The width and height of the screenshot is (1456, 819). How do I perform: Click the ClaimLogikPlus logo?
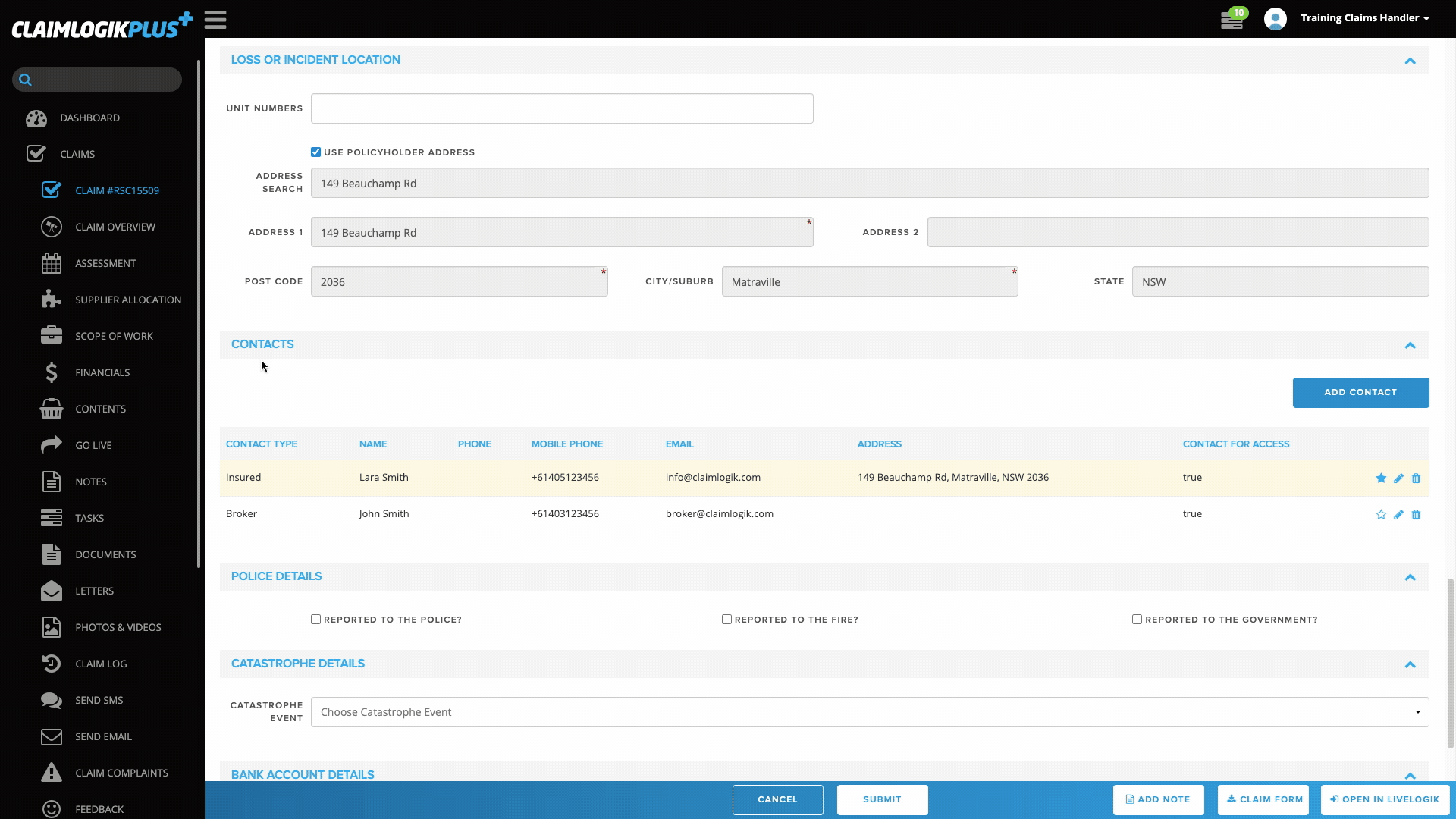click(102, 26)
